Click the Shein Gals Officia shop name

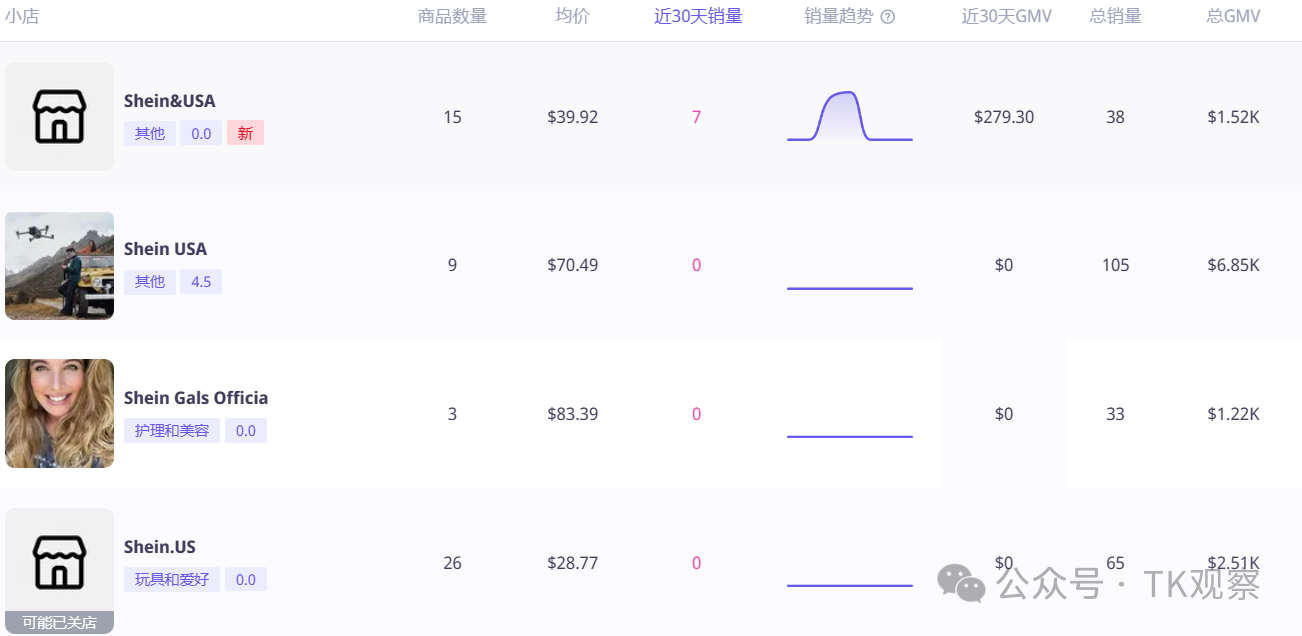coord(196,398)
